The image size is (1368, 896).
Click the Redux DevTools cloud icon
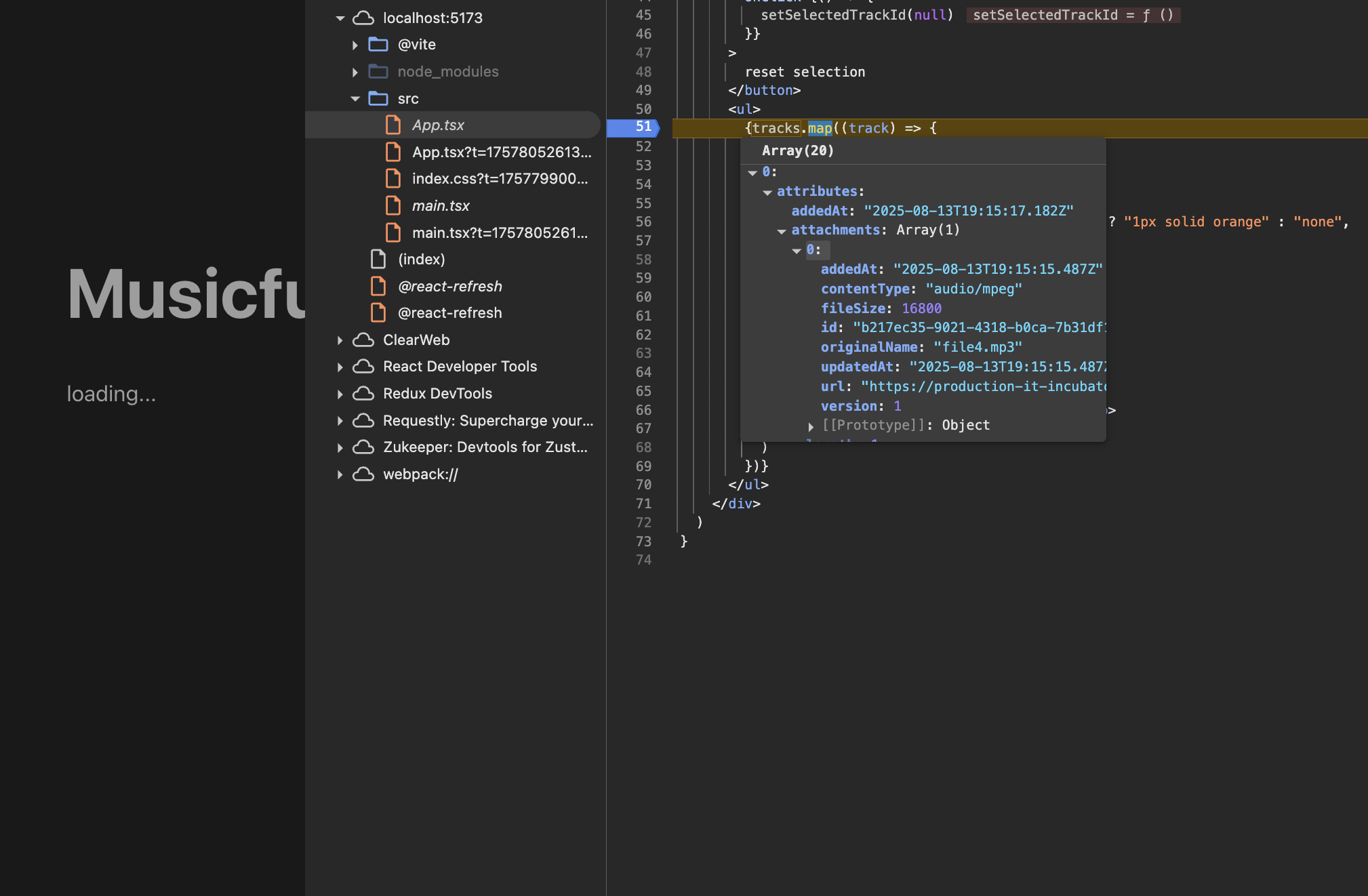pos(363,394)
